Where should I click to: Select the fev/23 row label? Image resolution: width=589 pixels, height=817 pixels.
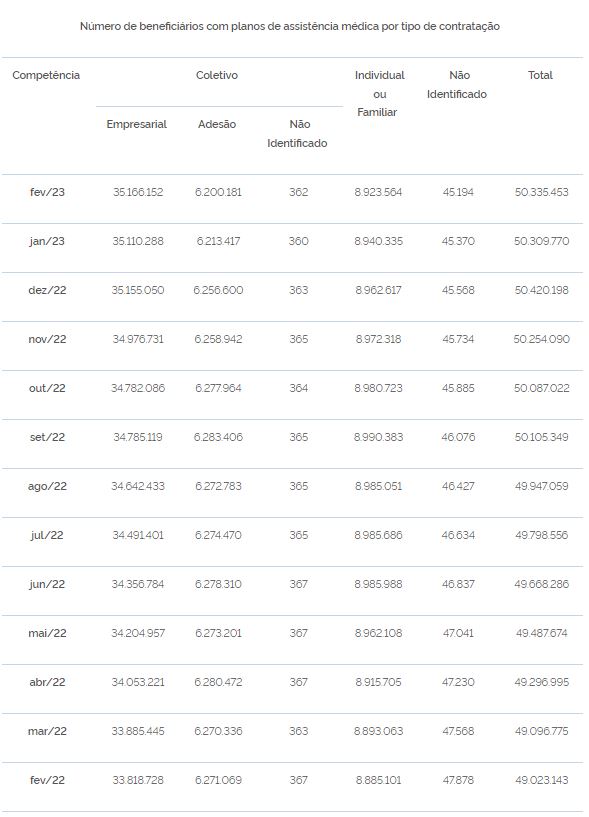(x=47, y=192)
